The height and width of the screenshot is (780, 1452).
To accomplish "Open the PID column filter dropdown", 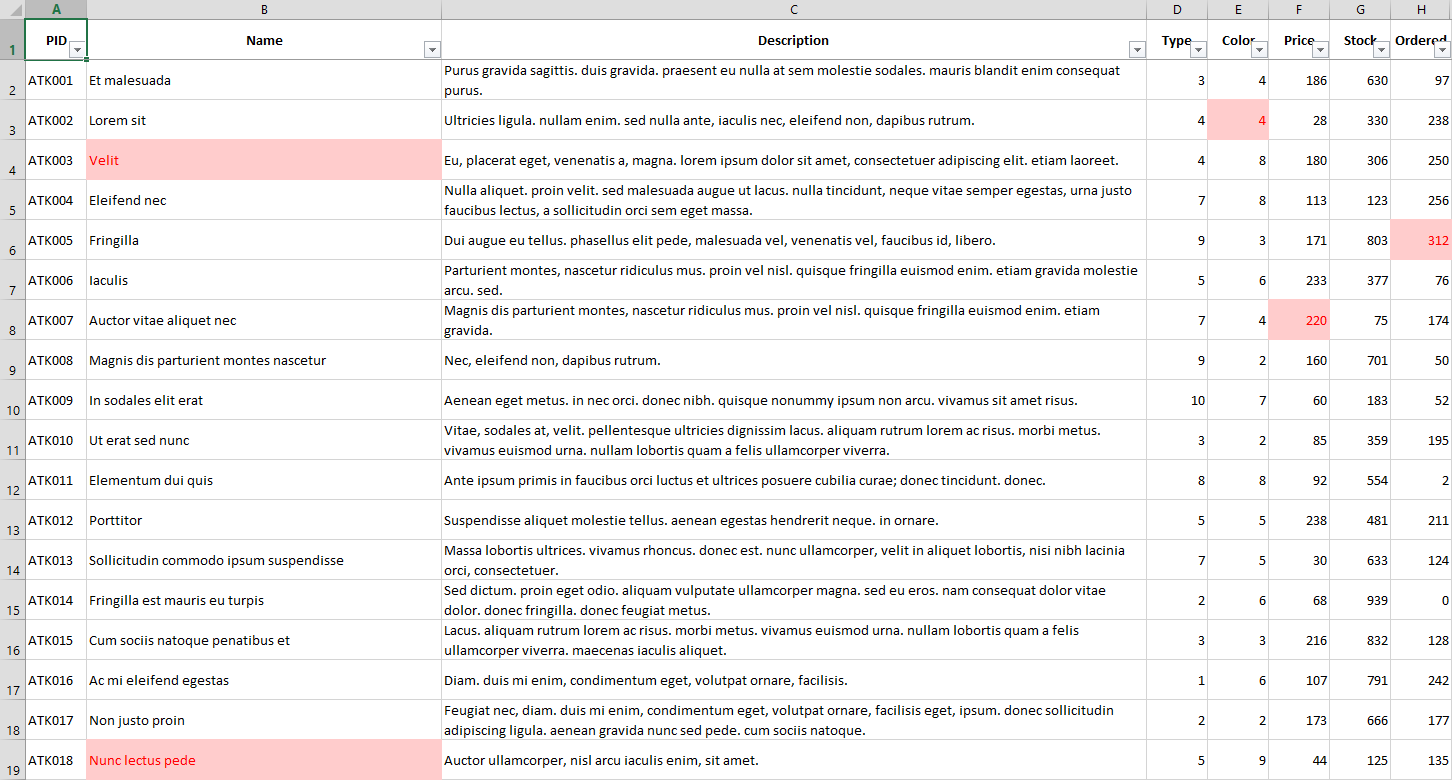I will (x=77, y=50).
